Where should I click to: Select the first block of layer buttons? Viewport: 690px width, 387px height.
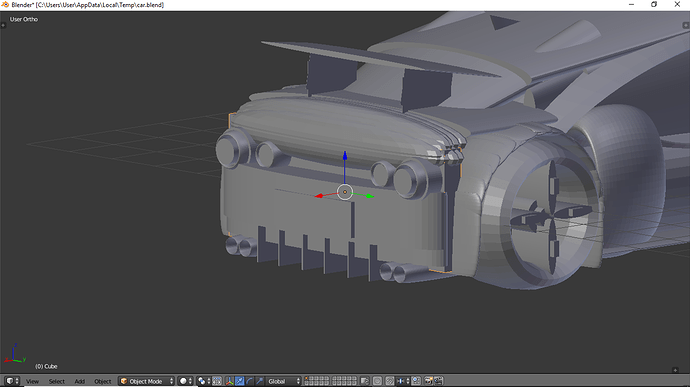pos(317,381)
